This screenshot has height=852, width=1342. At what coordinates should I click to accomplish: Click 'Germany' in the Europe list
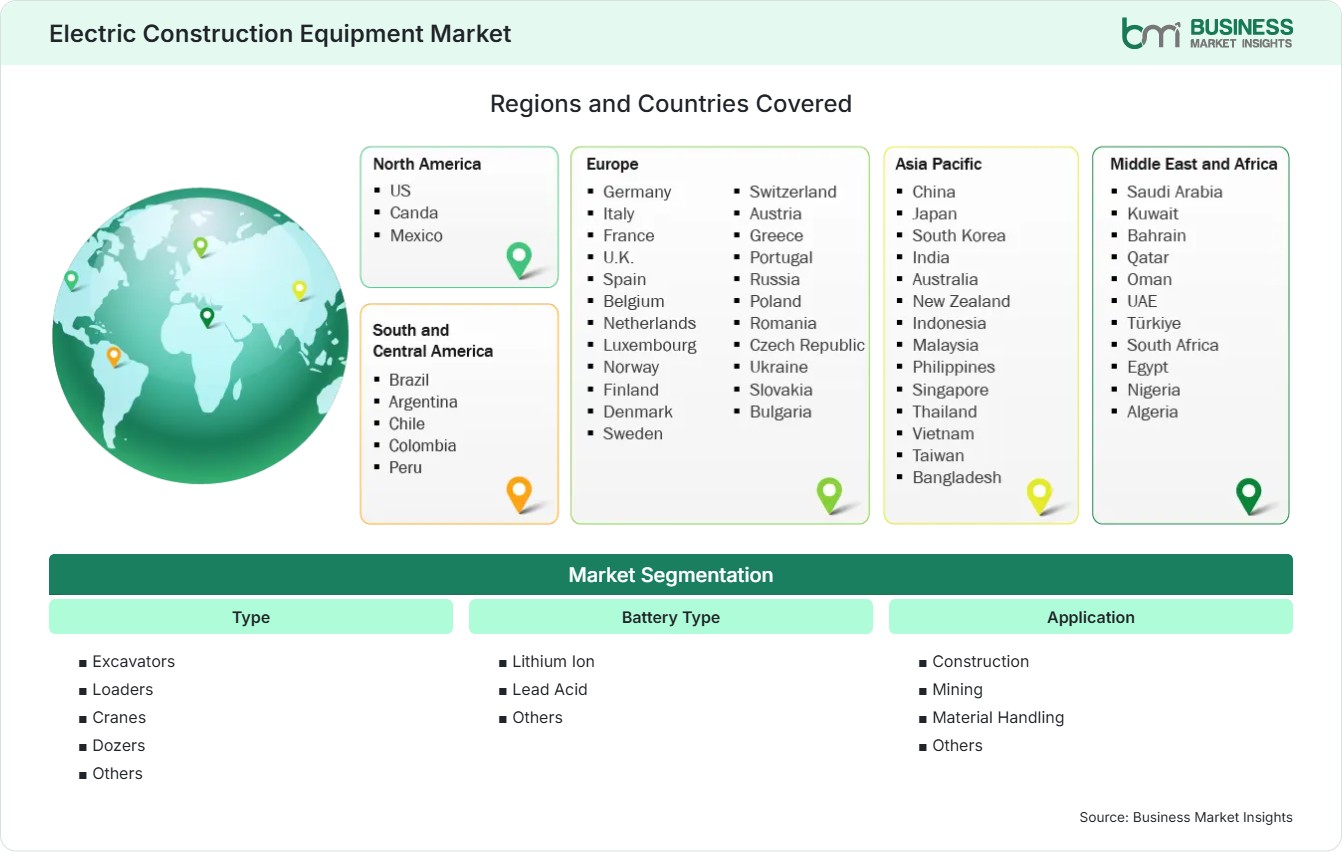(x=637, y=192)
